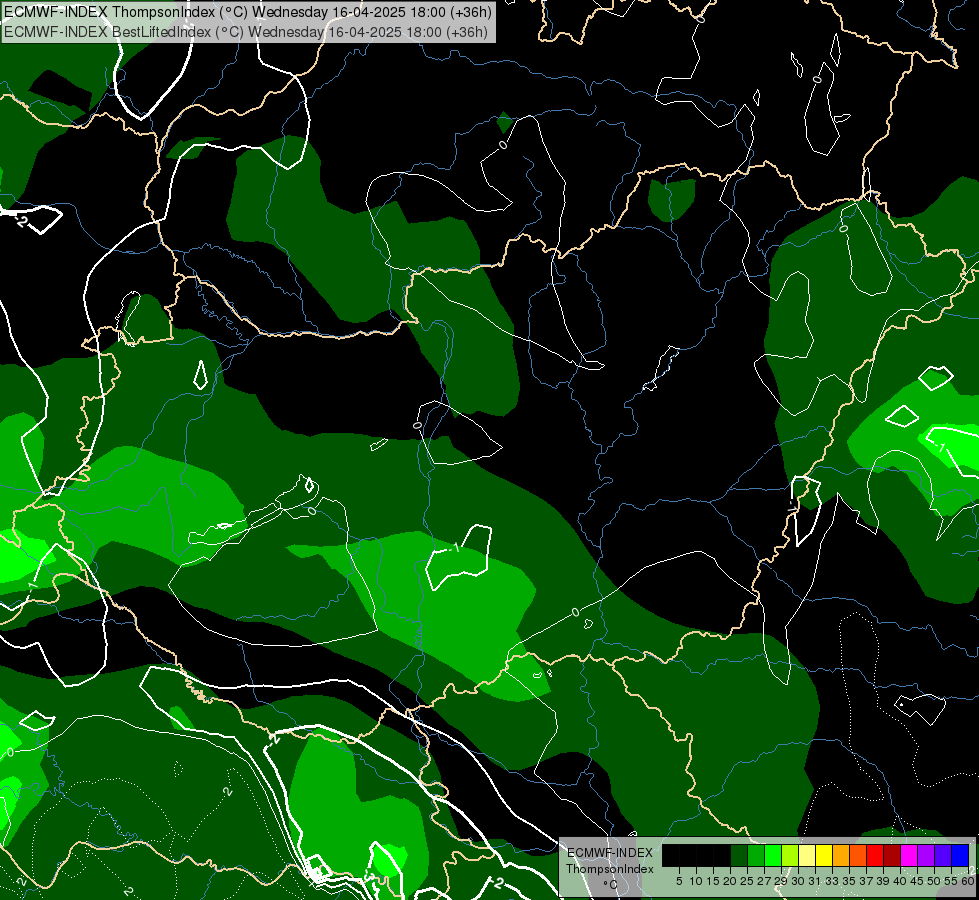Viewport: 979px width, 900px height.
Task: Select the orange-red legend swatch 35–37
Action: point(858,856)
